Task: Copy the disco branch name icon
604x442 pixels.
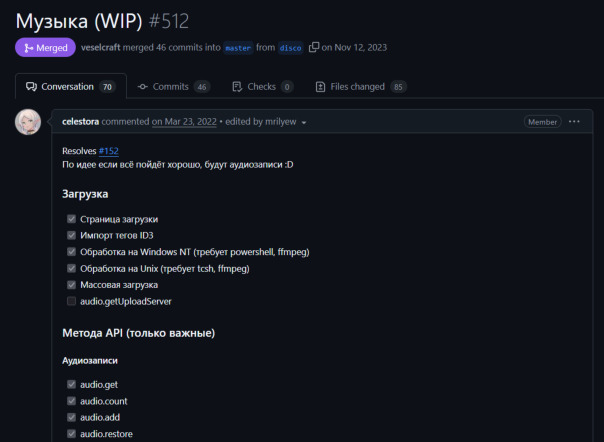Action: click(314, 47)
